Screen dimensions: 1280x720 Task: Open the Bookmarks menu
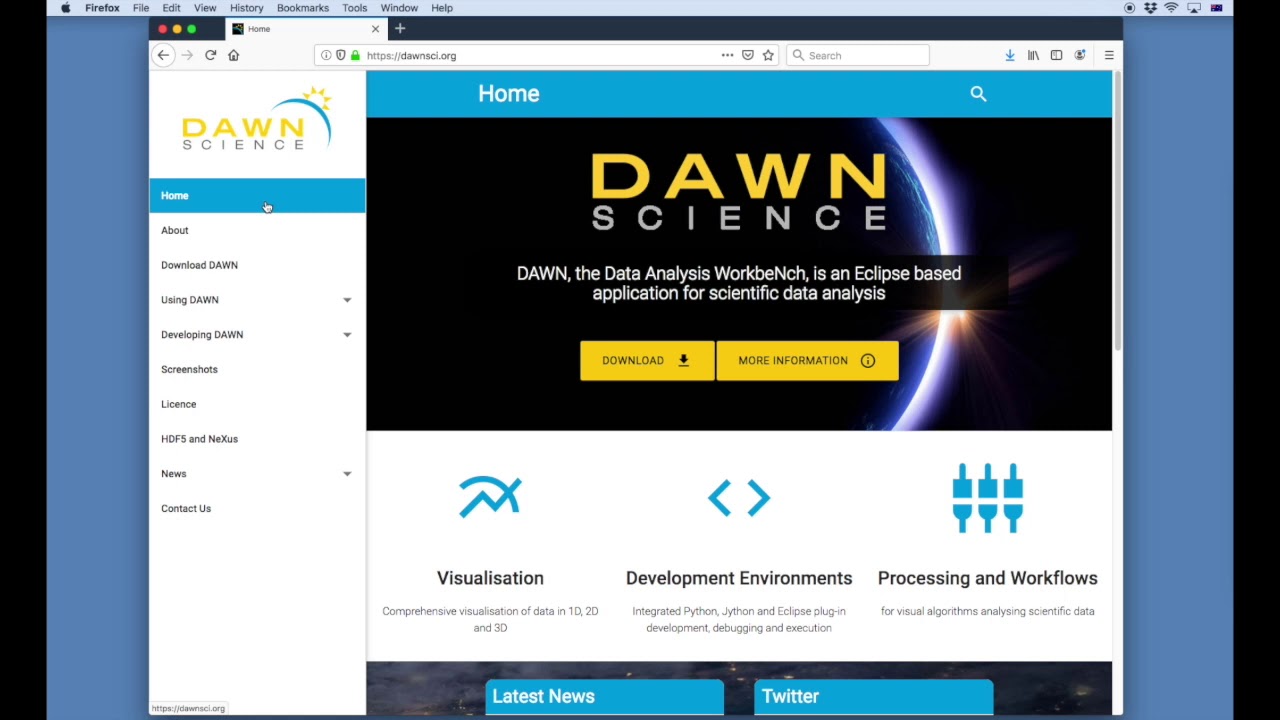[303, 8]
